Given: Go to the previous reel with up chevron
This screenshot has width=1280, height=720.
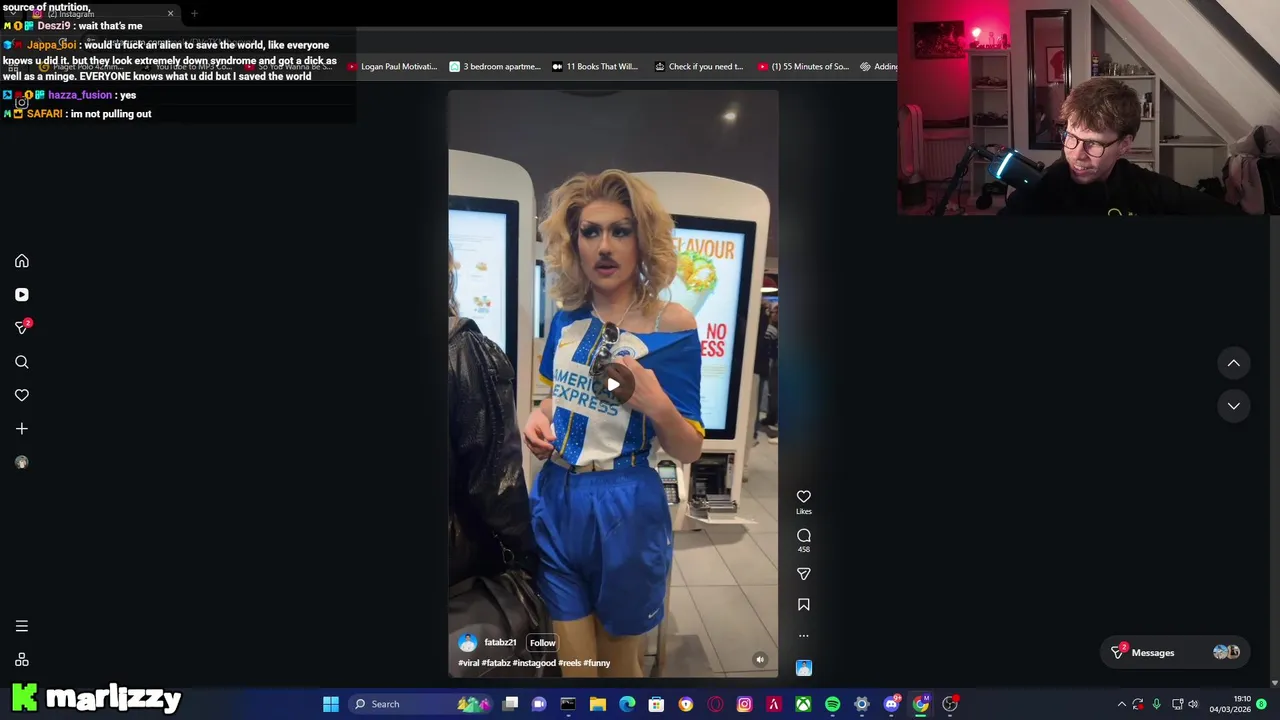Looking at the screenshot, I should click(x=1234, y=364).
